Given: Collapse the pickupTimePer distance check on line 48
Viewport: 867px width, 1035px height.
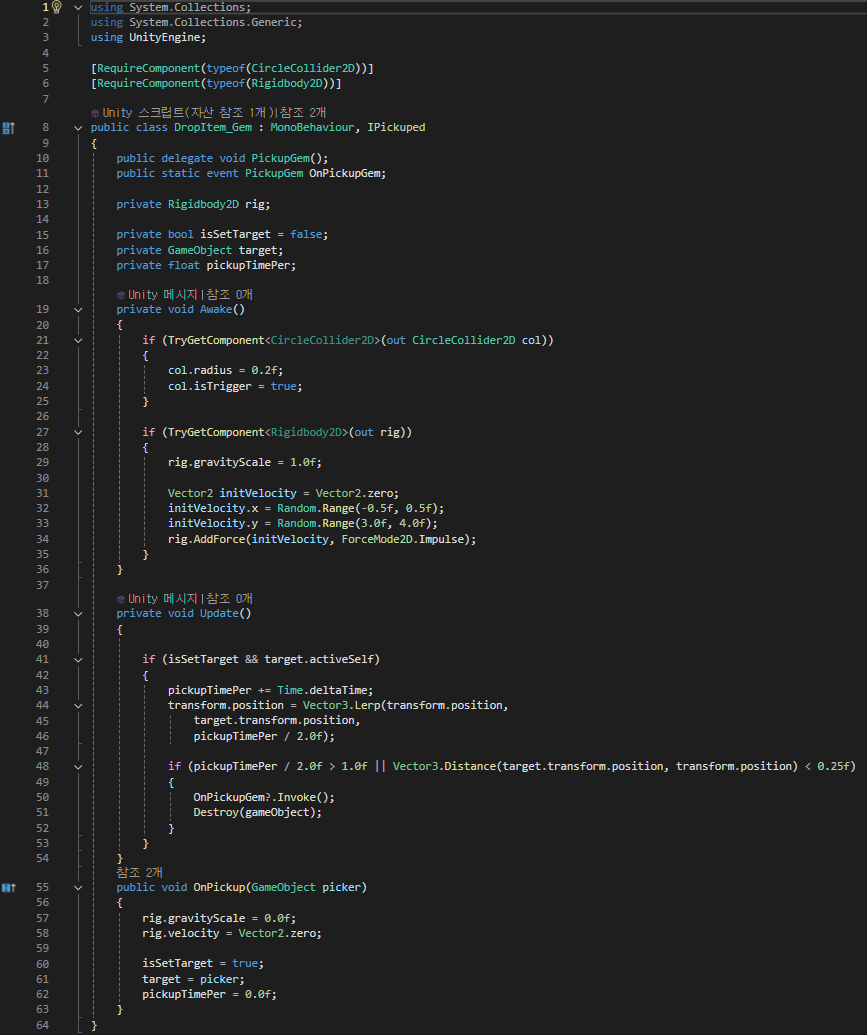Looking at the screenshot, I should [x=78, y=767].
